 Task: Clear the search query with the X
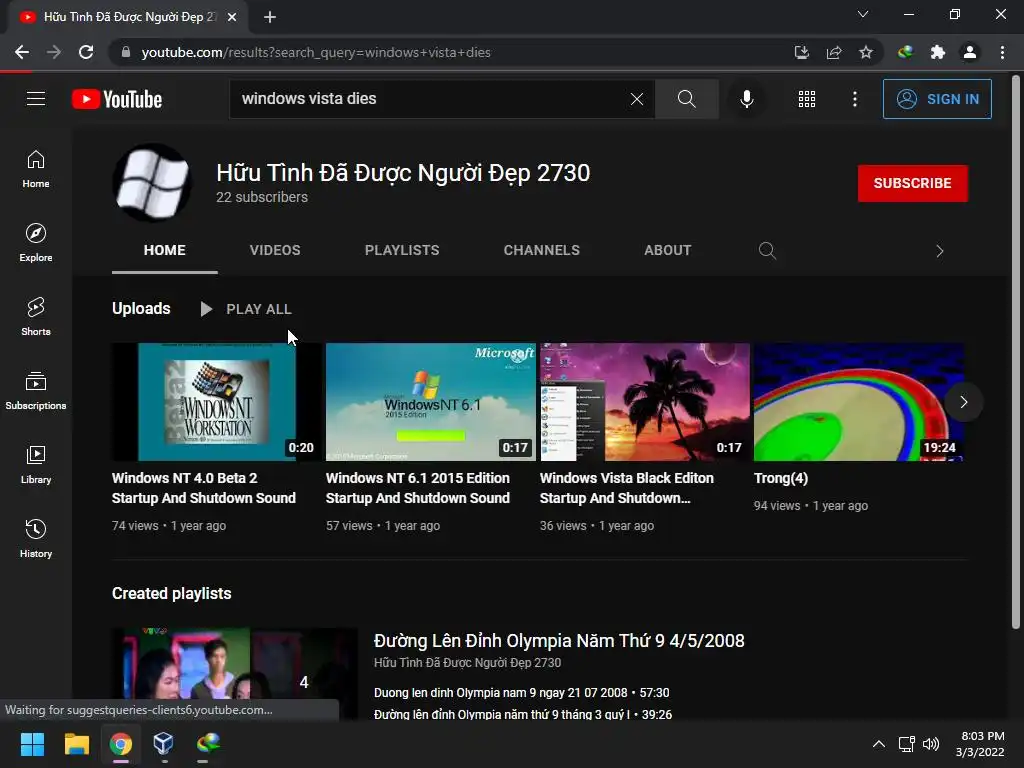(637, 99)
